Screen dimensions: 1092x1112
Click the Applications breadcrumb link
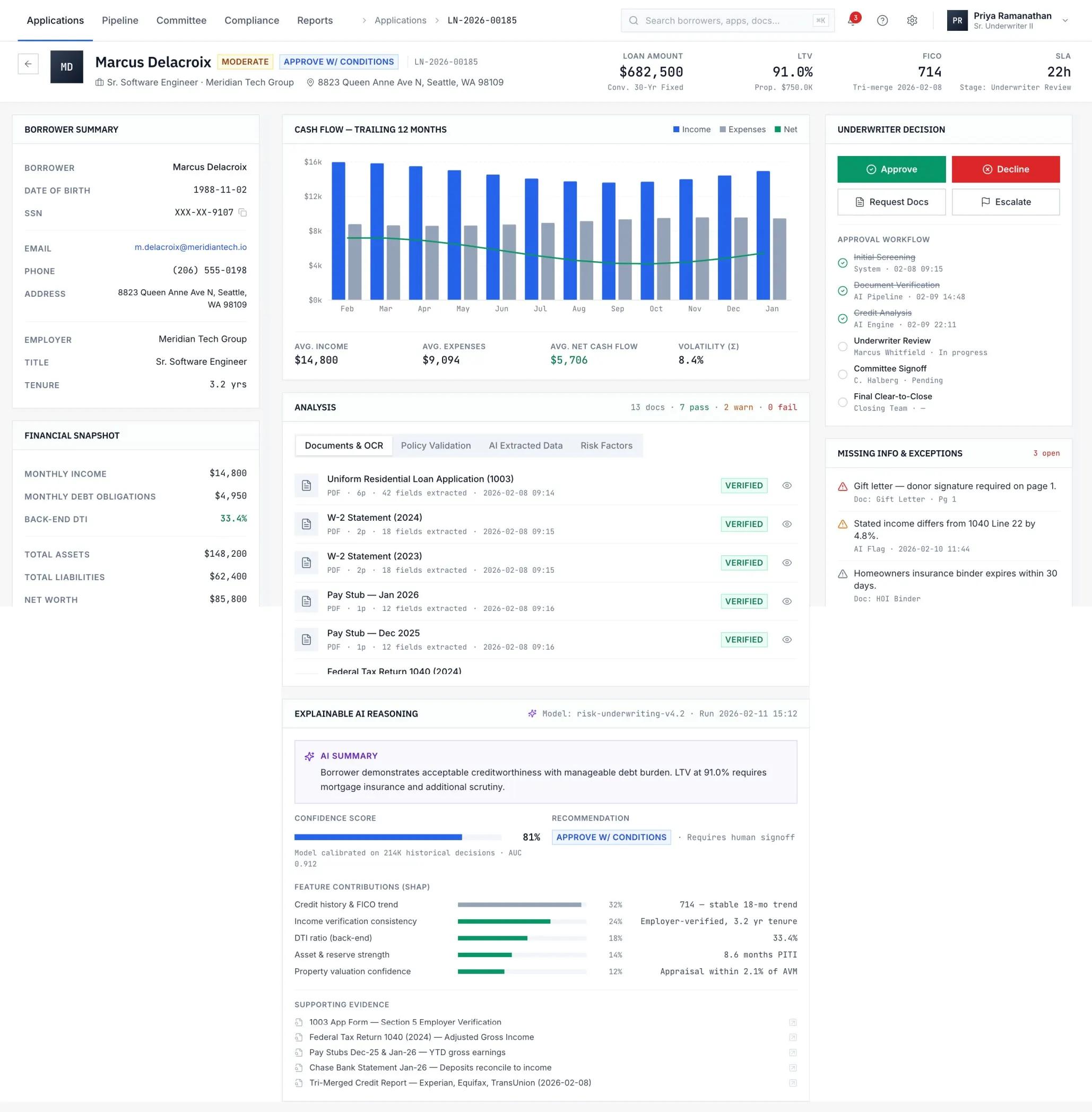click(400, 21)
